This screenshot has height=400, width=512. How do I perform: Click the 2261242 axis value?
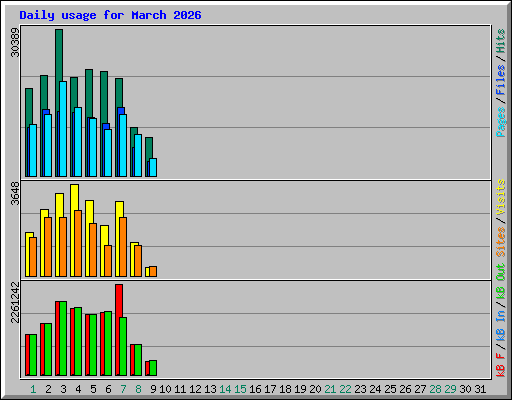[x=15, y=303]
